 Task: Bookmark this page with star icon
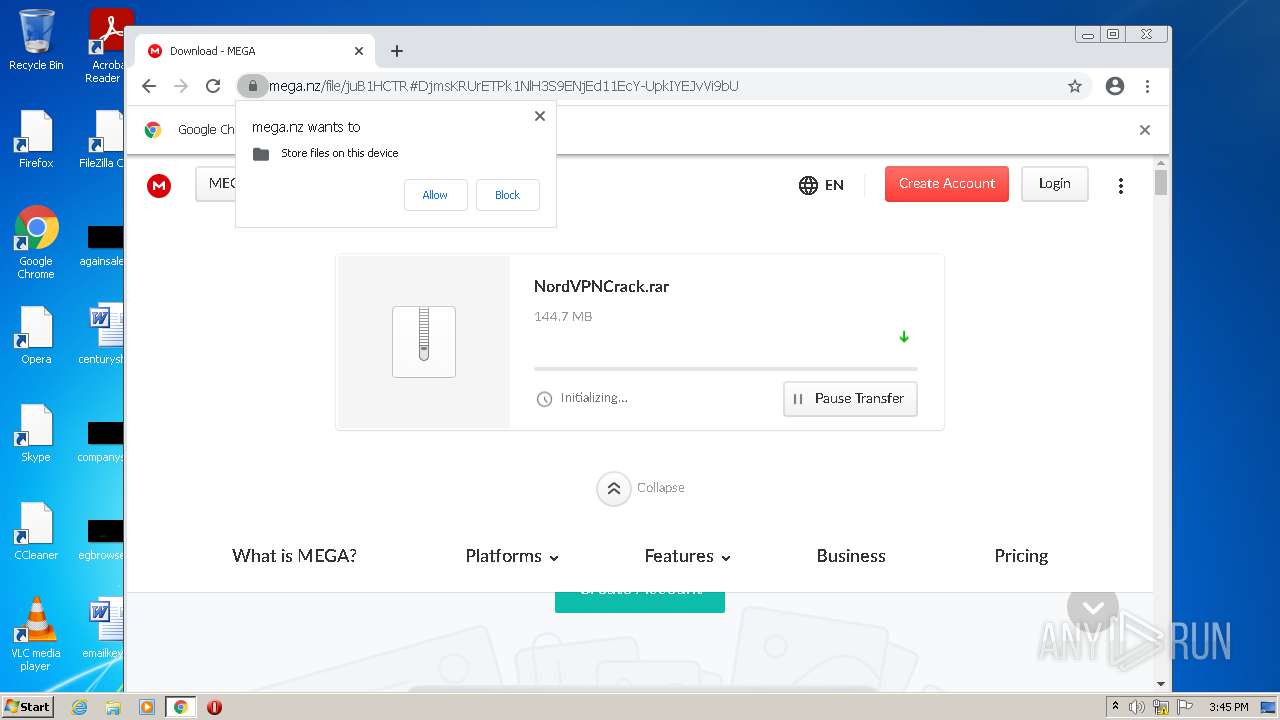(x=1075, y=86)
